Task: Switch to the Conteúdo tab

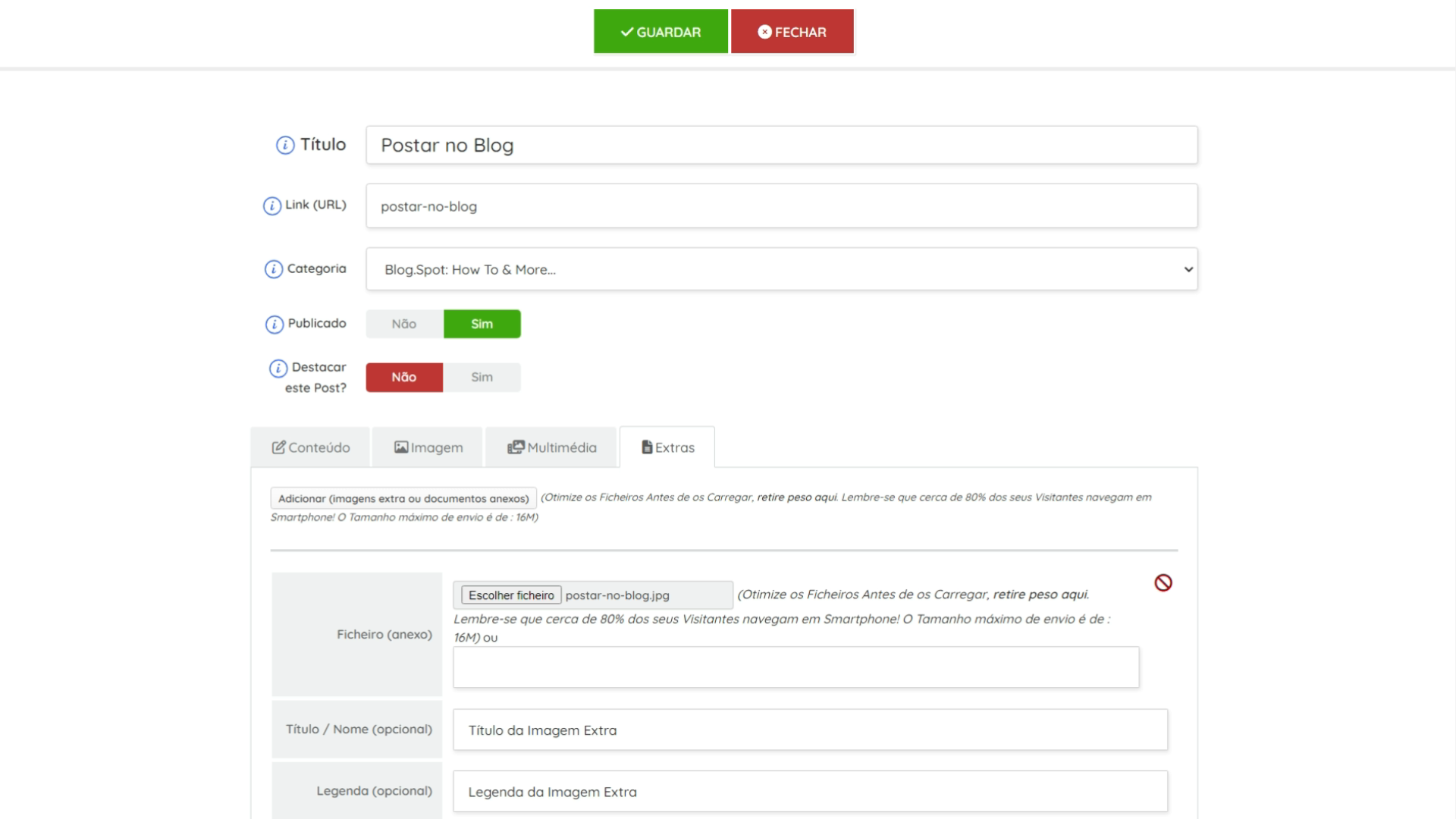Action: 311,447
